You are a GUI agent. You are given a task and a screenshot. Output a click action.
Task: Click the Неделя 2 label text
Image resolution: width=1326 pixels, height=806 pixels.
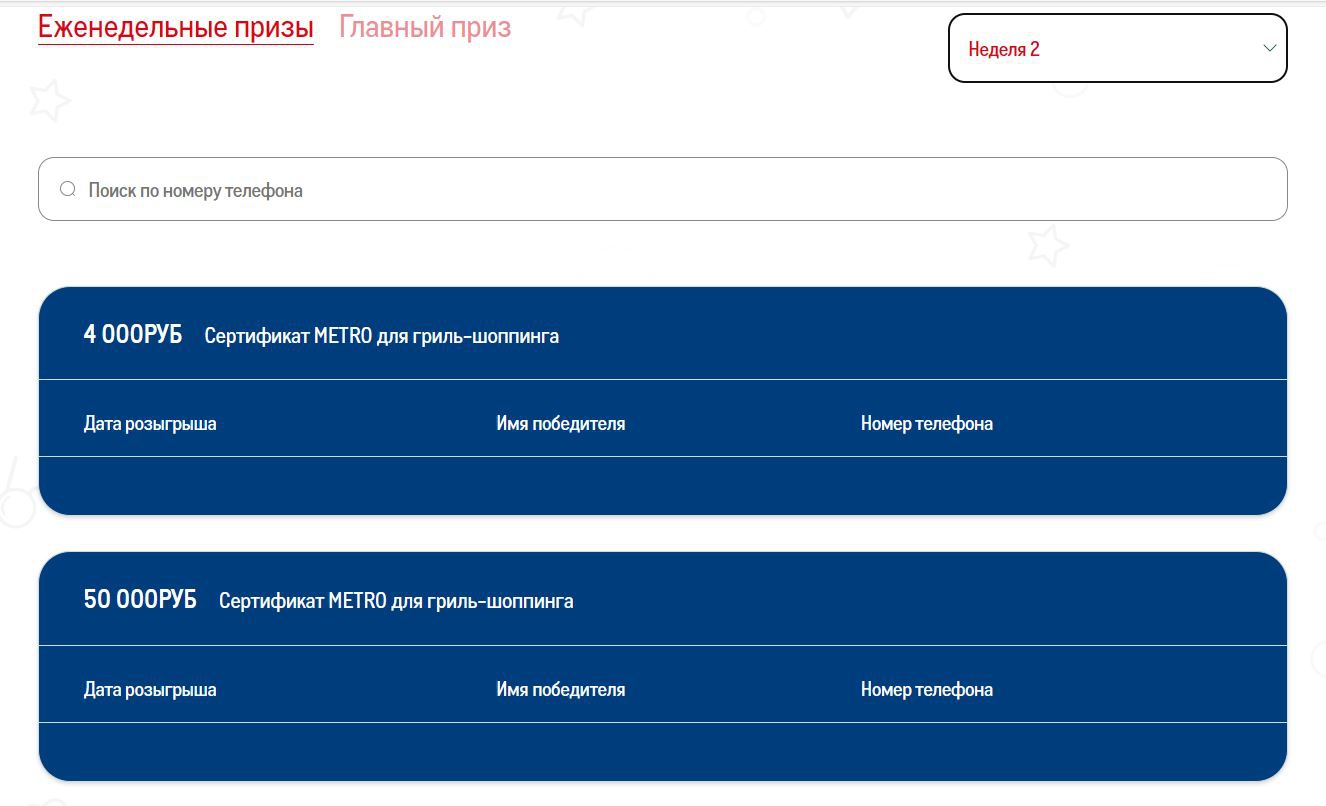tap(1004, 49)
